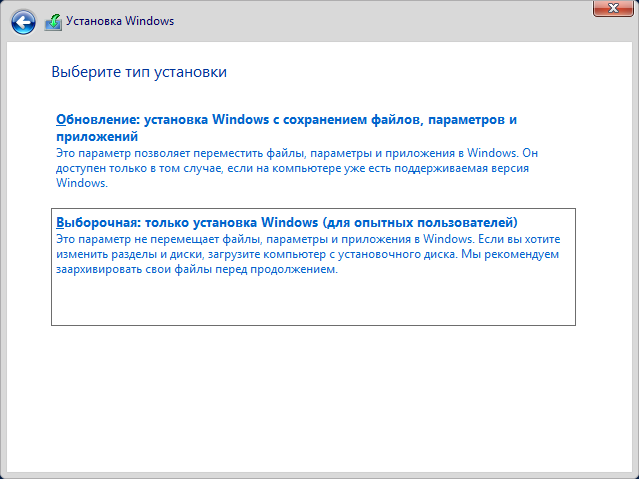Click description starting 'Это параметр позволяет переместить'
639x479 pixels.
[x=297, y=168]
